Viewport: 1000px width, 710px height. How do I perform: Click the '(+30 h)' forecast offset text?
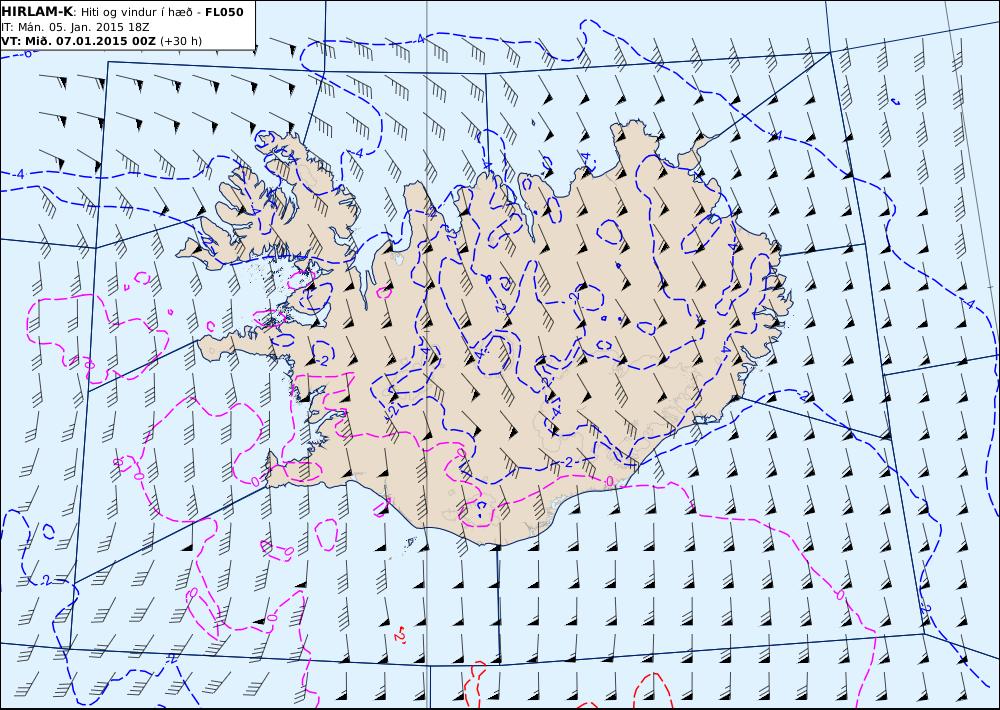[180, 41]
